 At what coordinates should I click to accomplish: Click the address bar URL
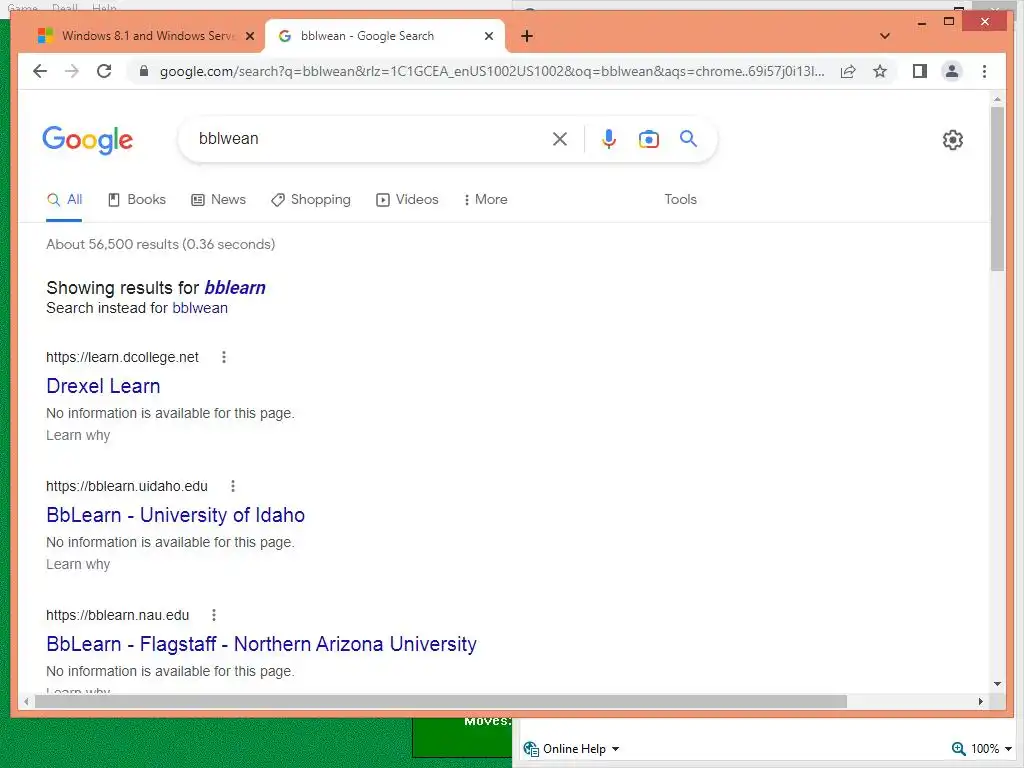coord(492,71)
